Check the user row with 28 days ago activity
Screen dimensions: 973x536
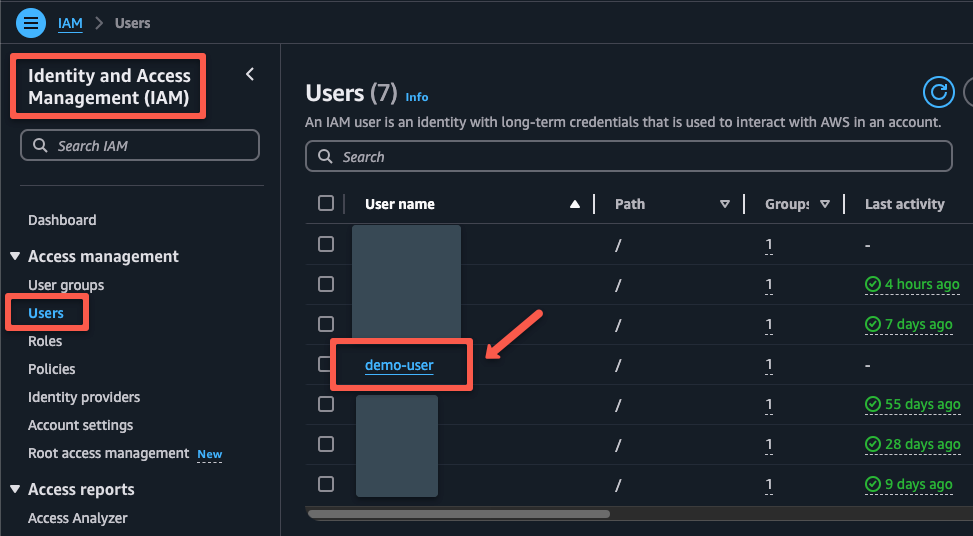pyautogui.click(x=326, y=444)
